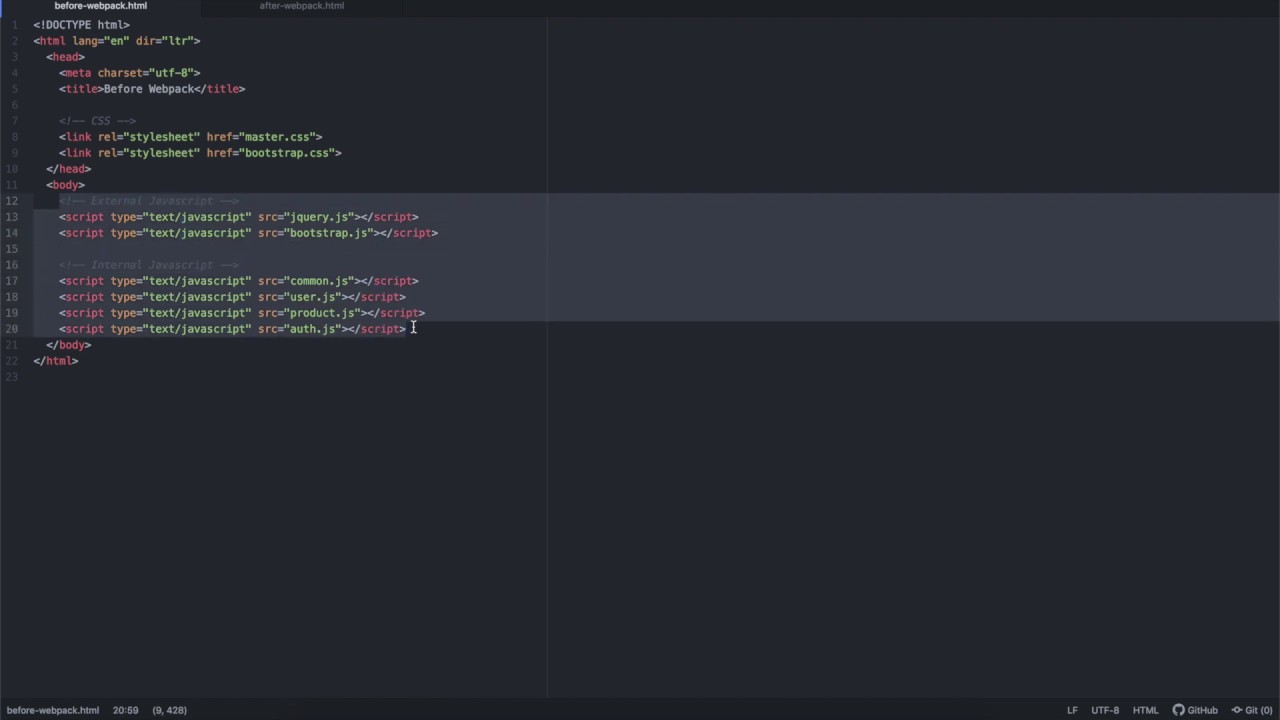Change the LF line ending setting
Image resolution: width=1280 pixels, height=720 pixels.
[x=1072, y=710]
